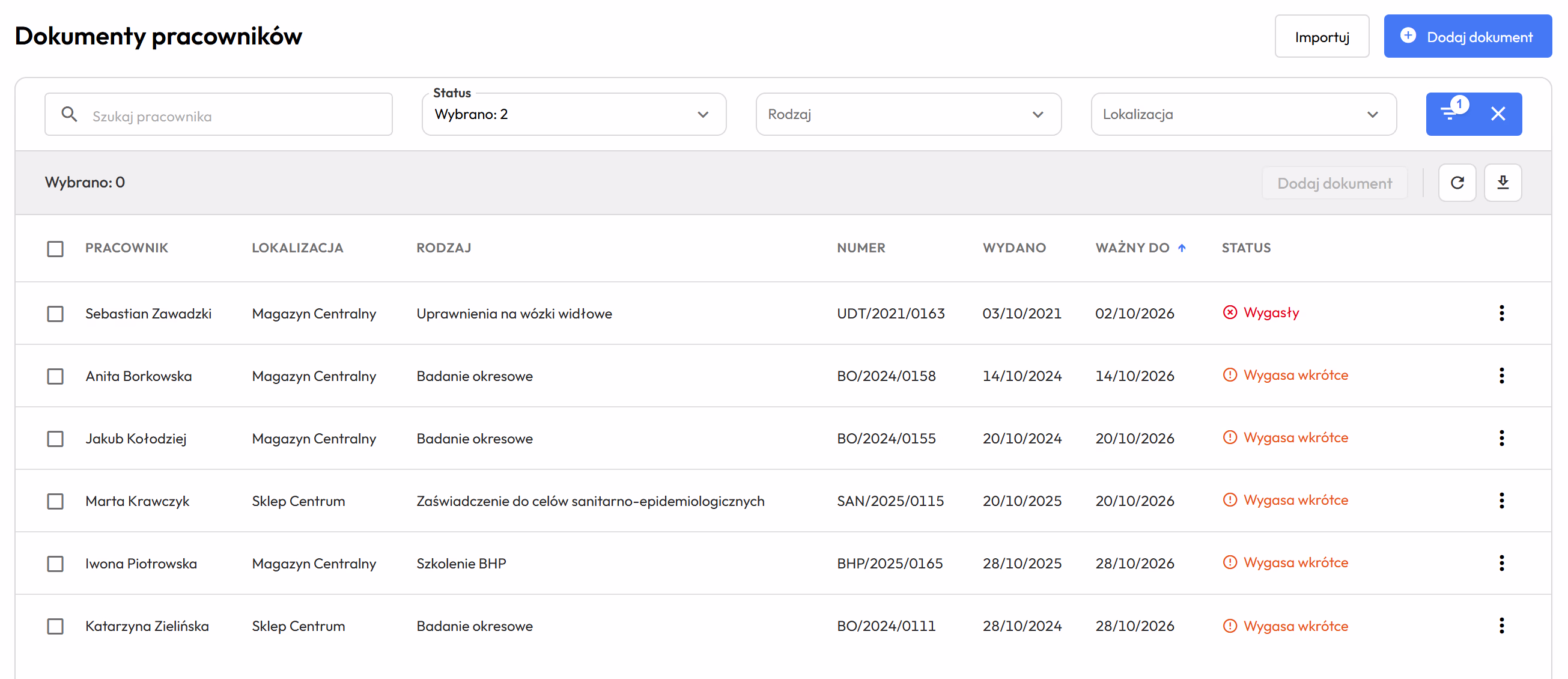Screen dimensions: 1568x679
Task: Open row menu for Katarzyna Zielińska
Action: pos(1502,626)
